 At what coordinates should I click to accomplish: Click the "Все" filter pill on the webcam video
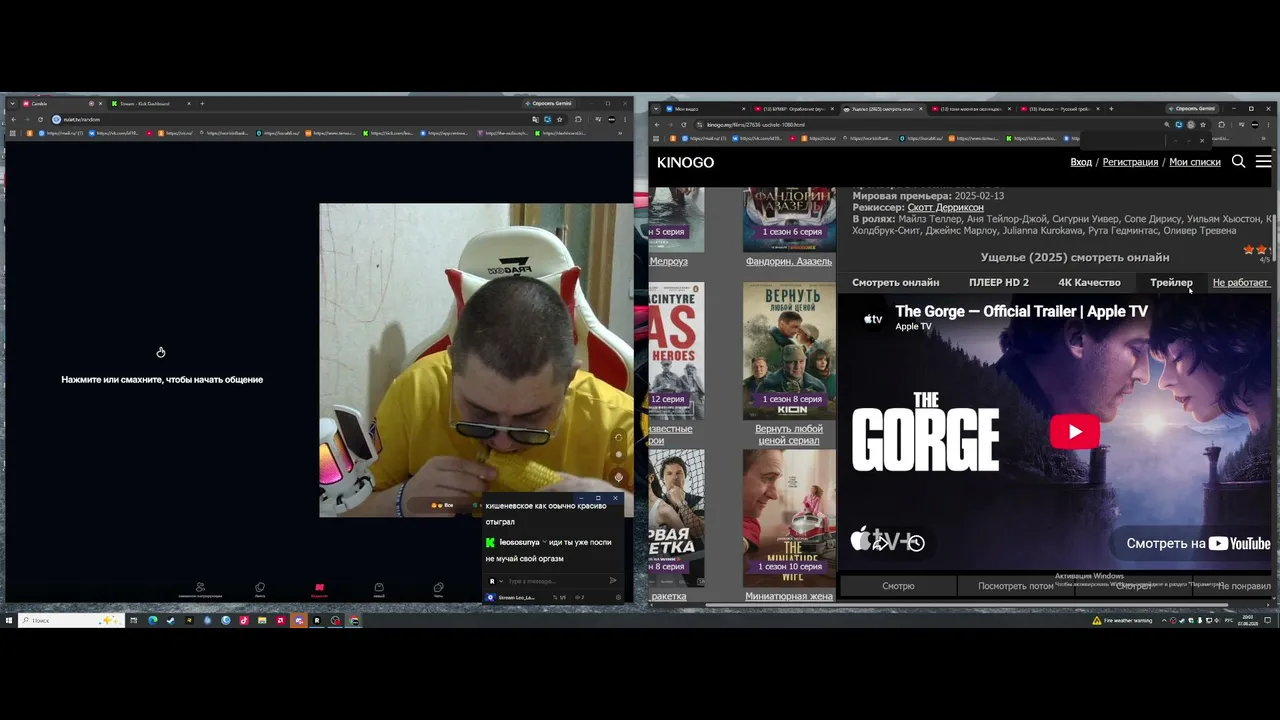(x=443, y=506)
